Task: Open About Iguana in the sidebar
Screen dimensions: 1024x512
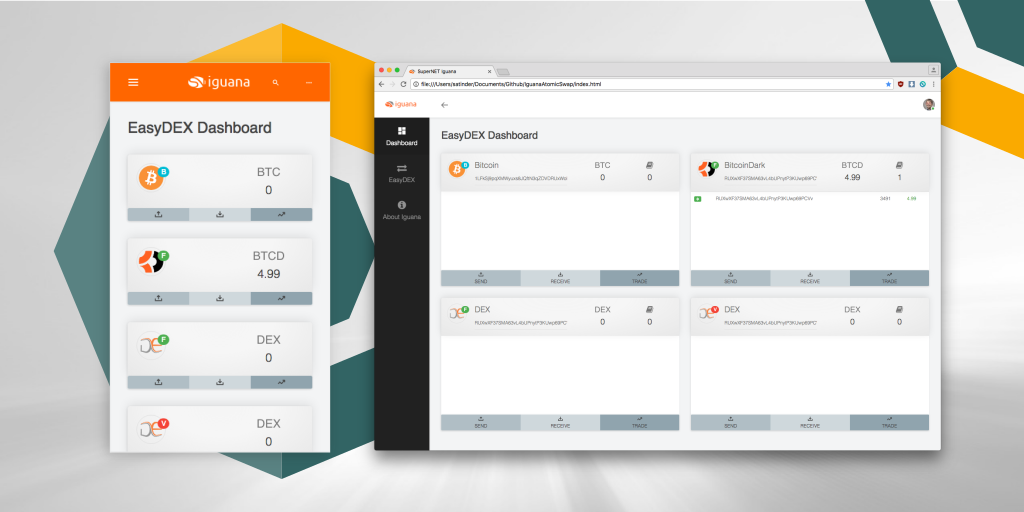Action: (402, 210)
